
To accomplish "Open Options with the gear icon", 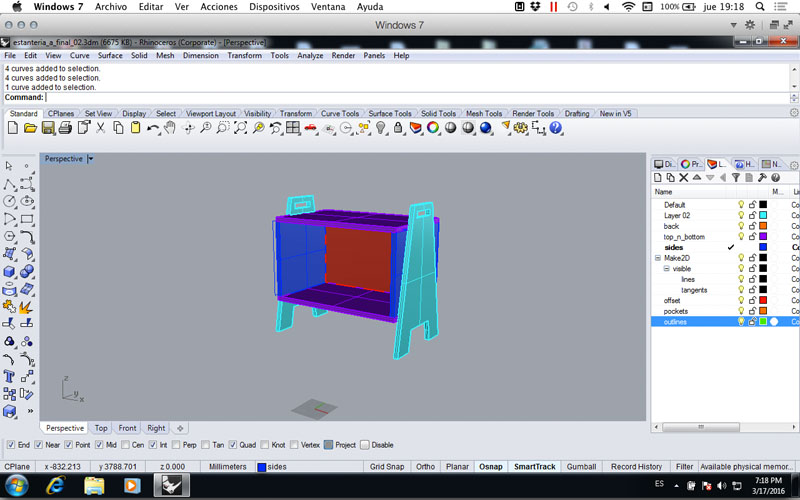I will pos(521,128).
